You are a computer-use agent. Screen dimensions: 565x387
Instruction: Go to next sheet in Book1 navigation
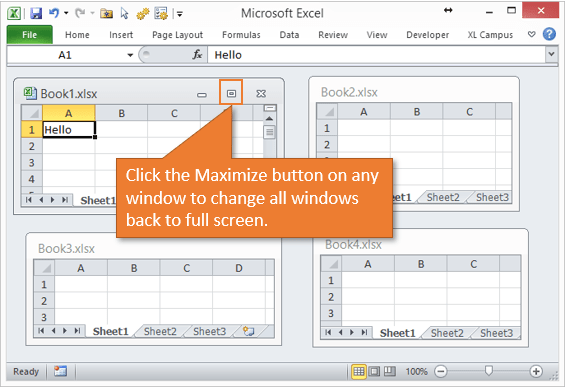(53, 200)
